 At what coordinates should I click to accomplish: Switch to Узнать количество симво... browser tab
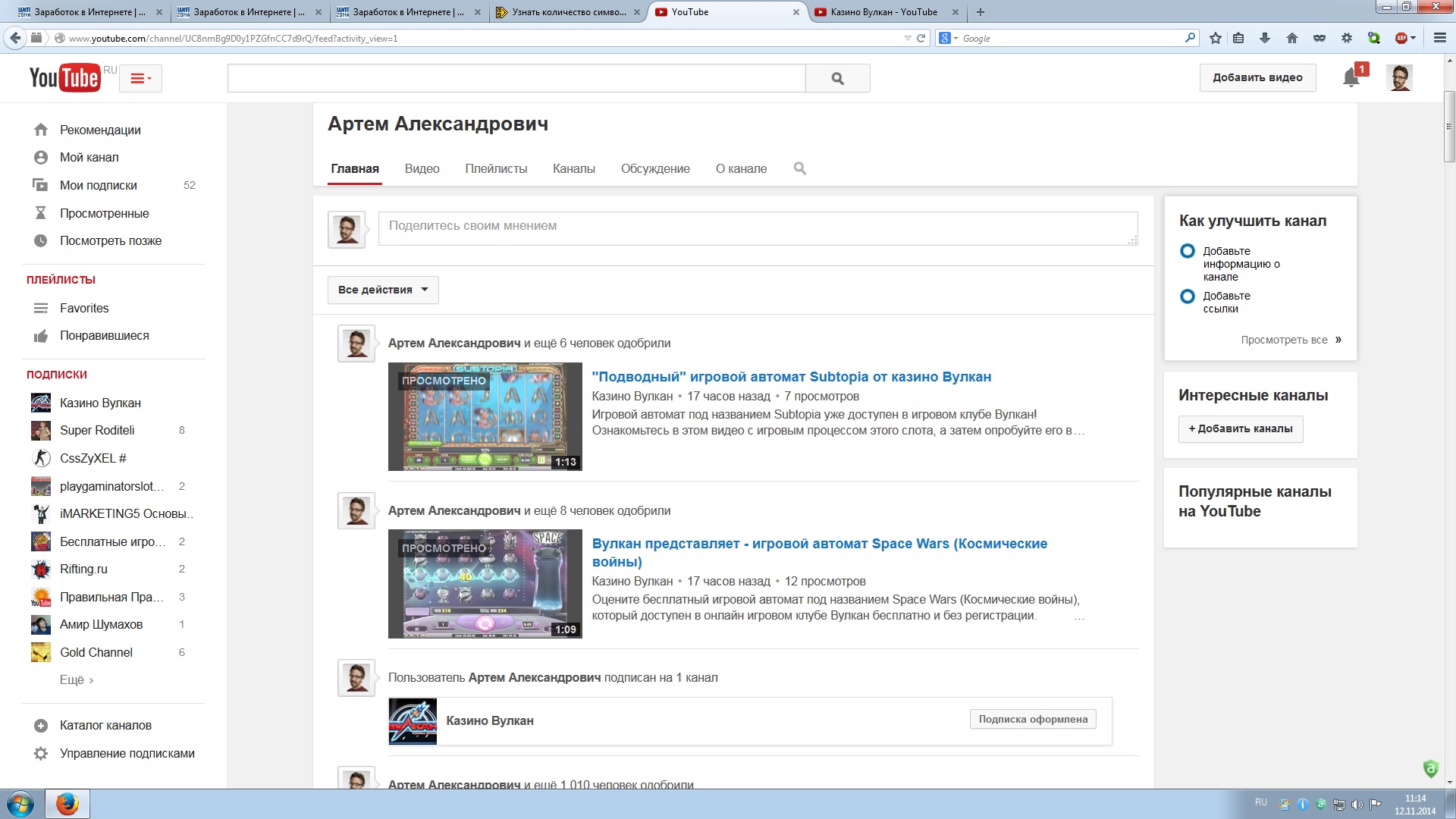569,12
